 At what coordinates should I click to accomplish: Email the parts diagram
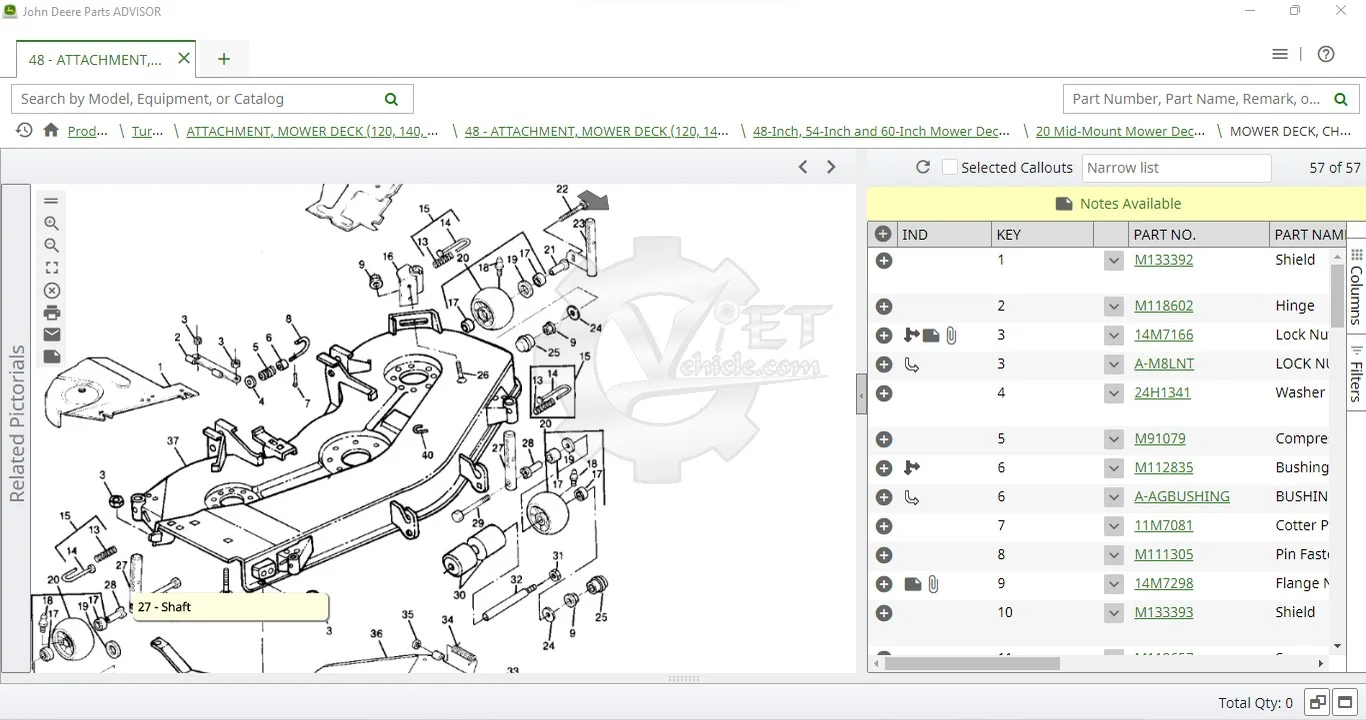point(52,335)
